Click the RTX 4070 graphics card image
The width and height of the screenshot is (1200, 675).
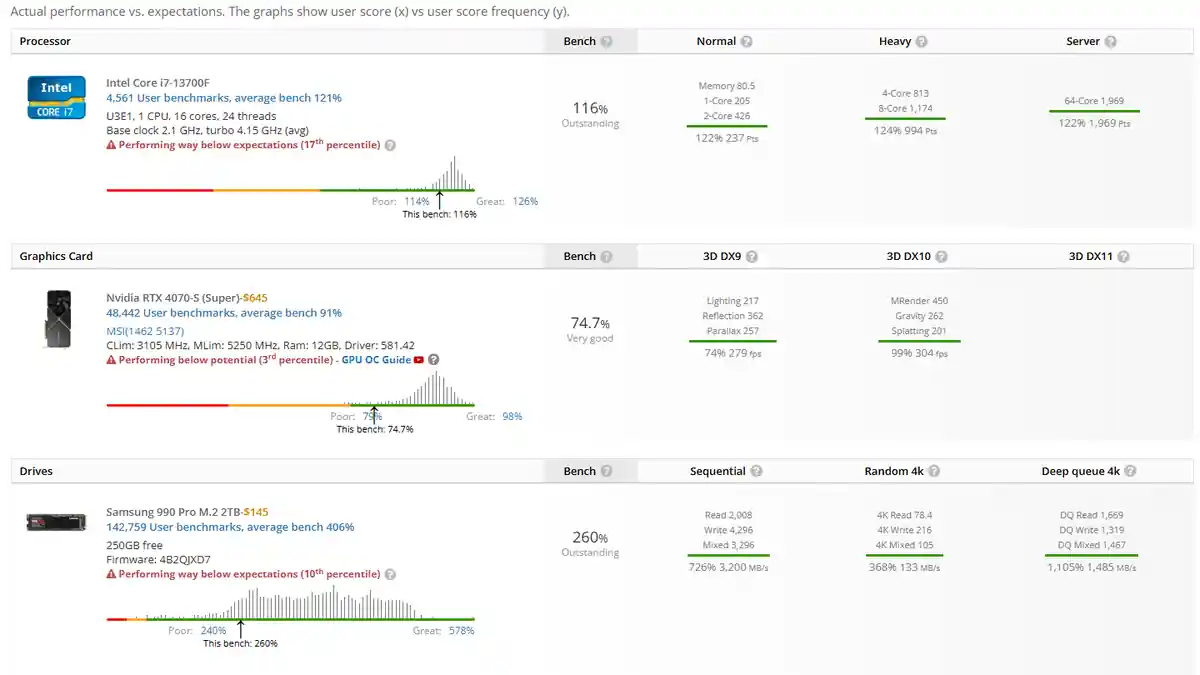pos(57,319)
